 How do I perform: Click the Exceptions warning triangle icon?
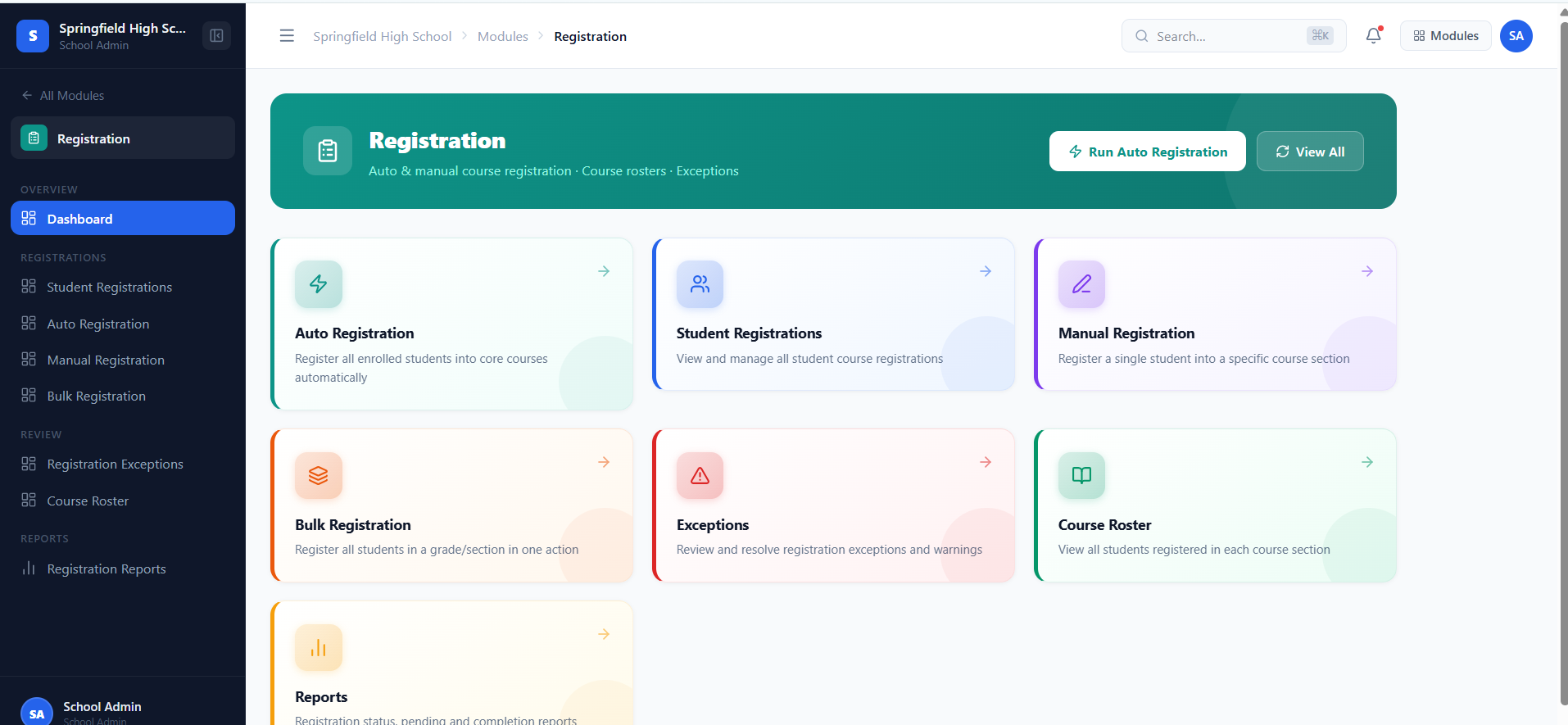click(x=700, y=475)
